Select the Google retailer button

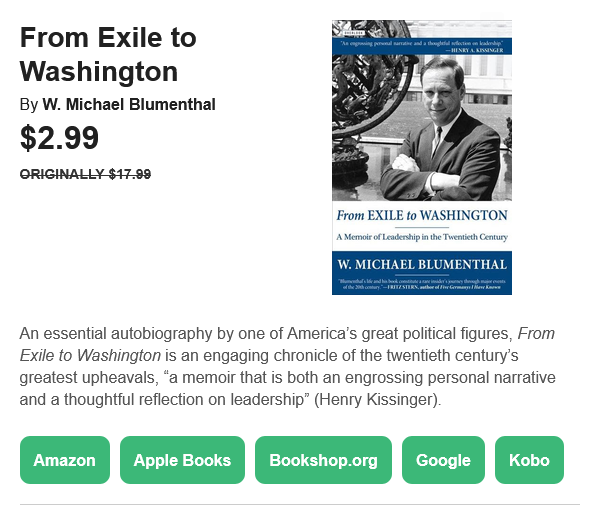coord(443,460)
